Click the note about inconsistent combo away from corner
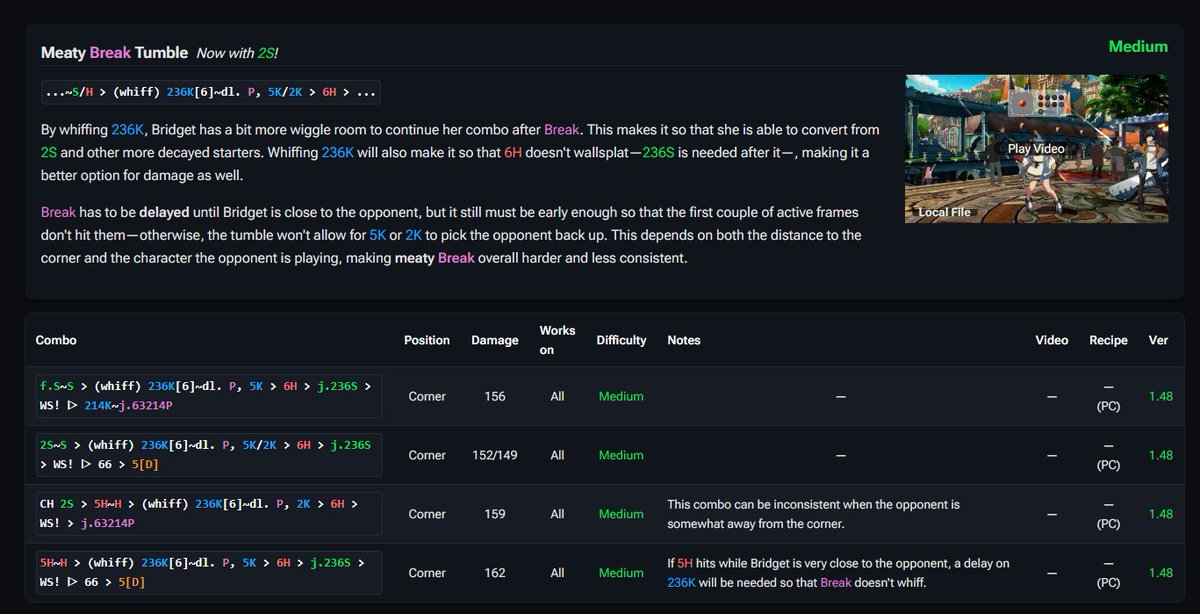The image size is (1200, 614). pos(813,514)
